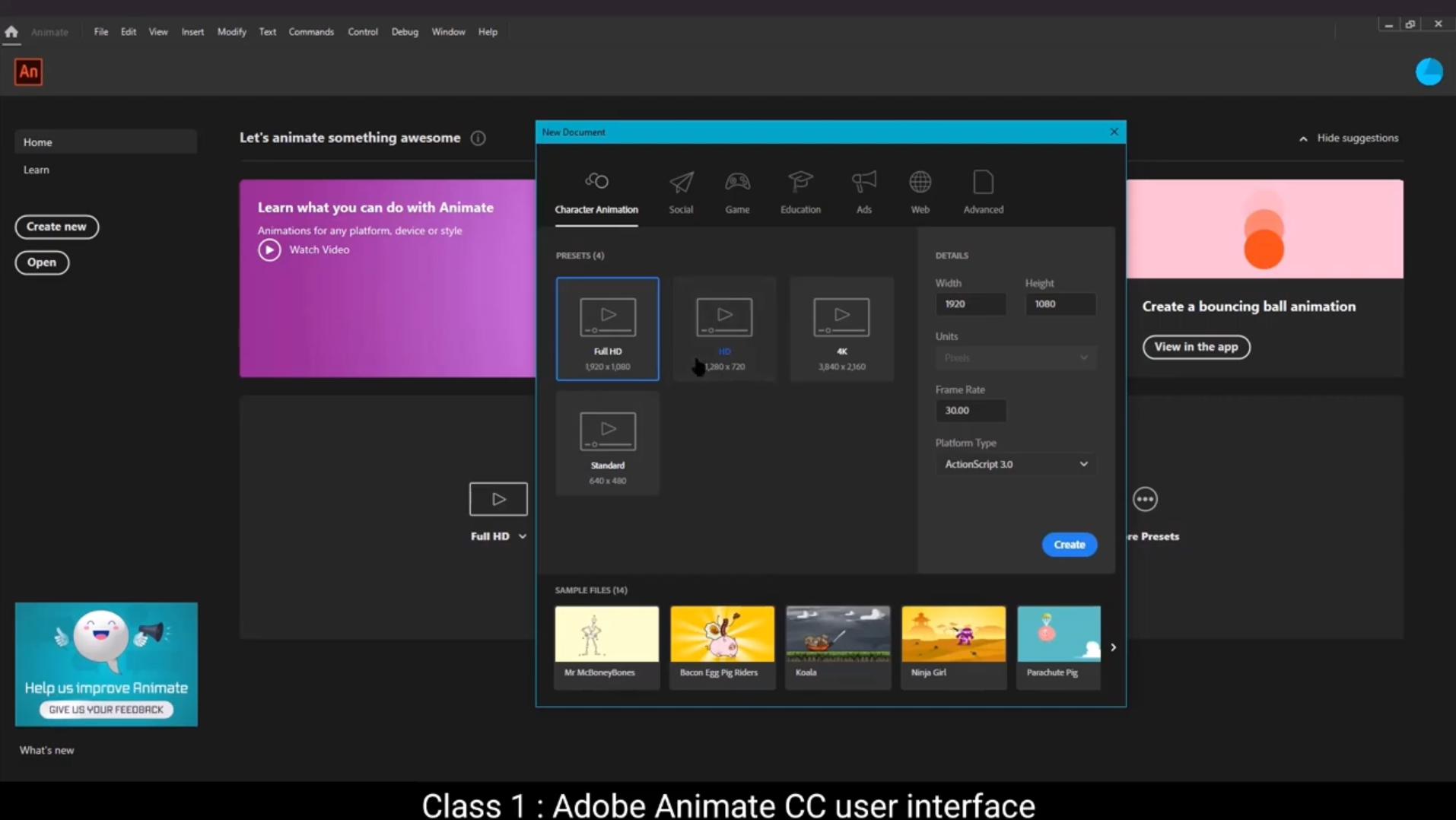
Task: Click the Frame Rate input field
Action: coord(970,411)
